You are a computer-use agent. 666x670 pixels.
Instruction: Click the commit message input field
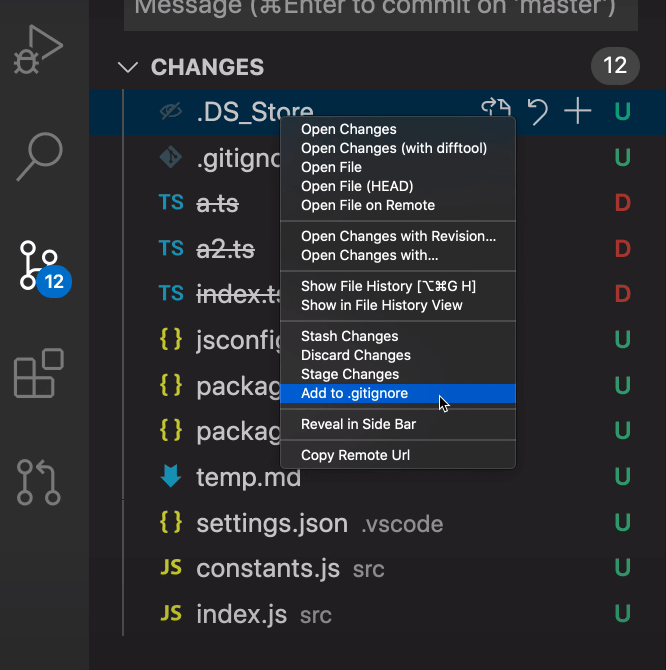point(380,8)
